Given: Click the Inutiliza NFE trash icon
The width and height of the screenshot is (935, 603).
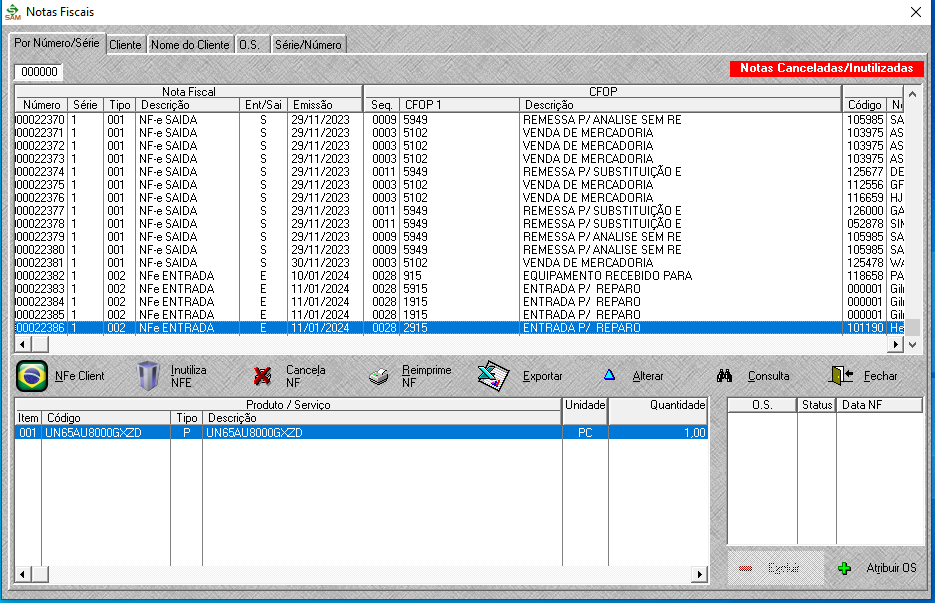Looking at the screenshot, I should click(148, 376).
